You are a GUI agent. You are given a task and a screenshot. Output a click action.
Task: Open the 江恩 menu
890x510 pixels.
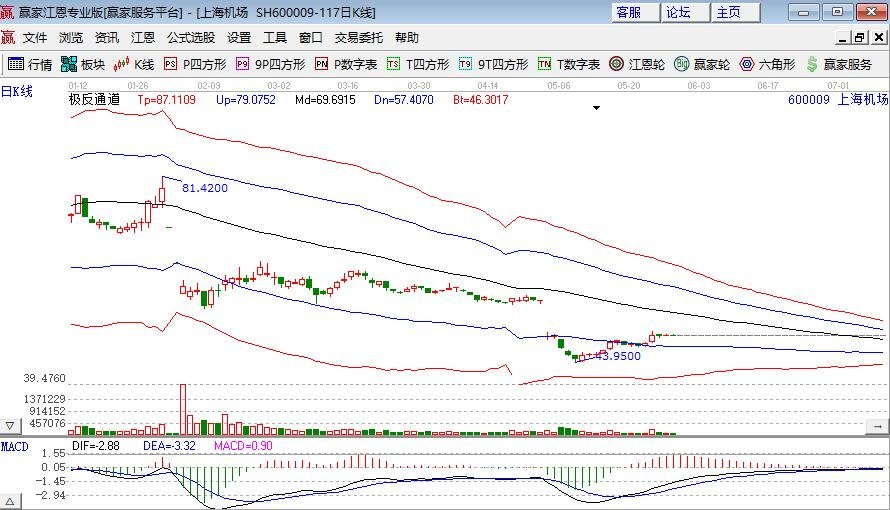point(142,37)
